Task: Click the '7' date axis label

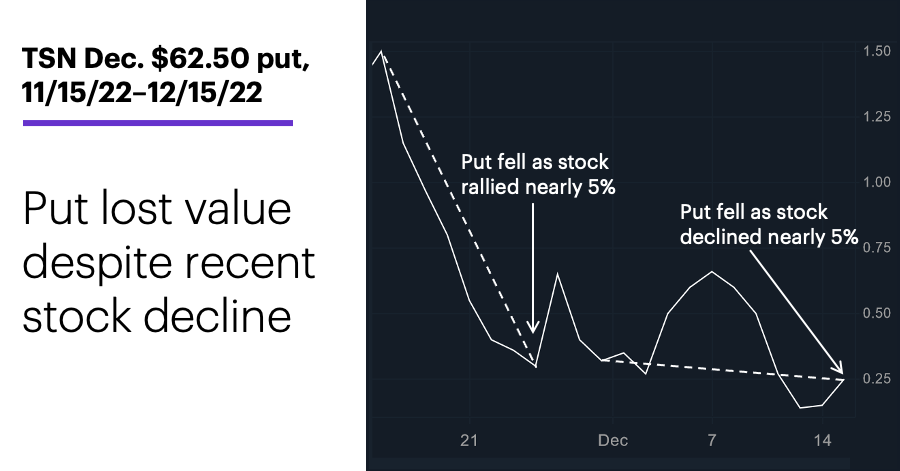Action: [x=712, y=441]
